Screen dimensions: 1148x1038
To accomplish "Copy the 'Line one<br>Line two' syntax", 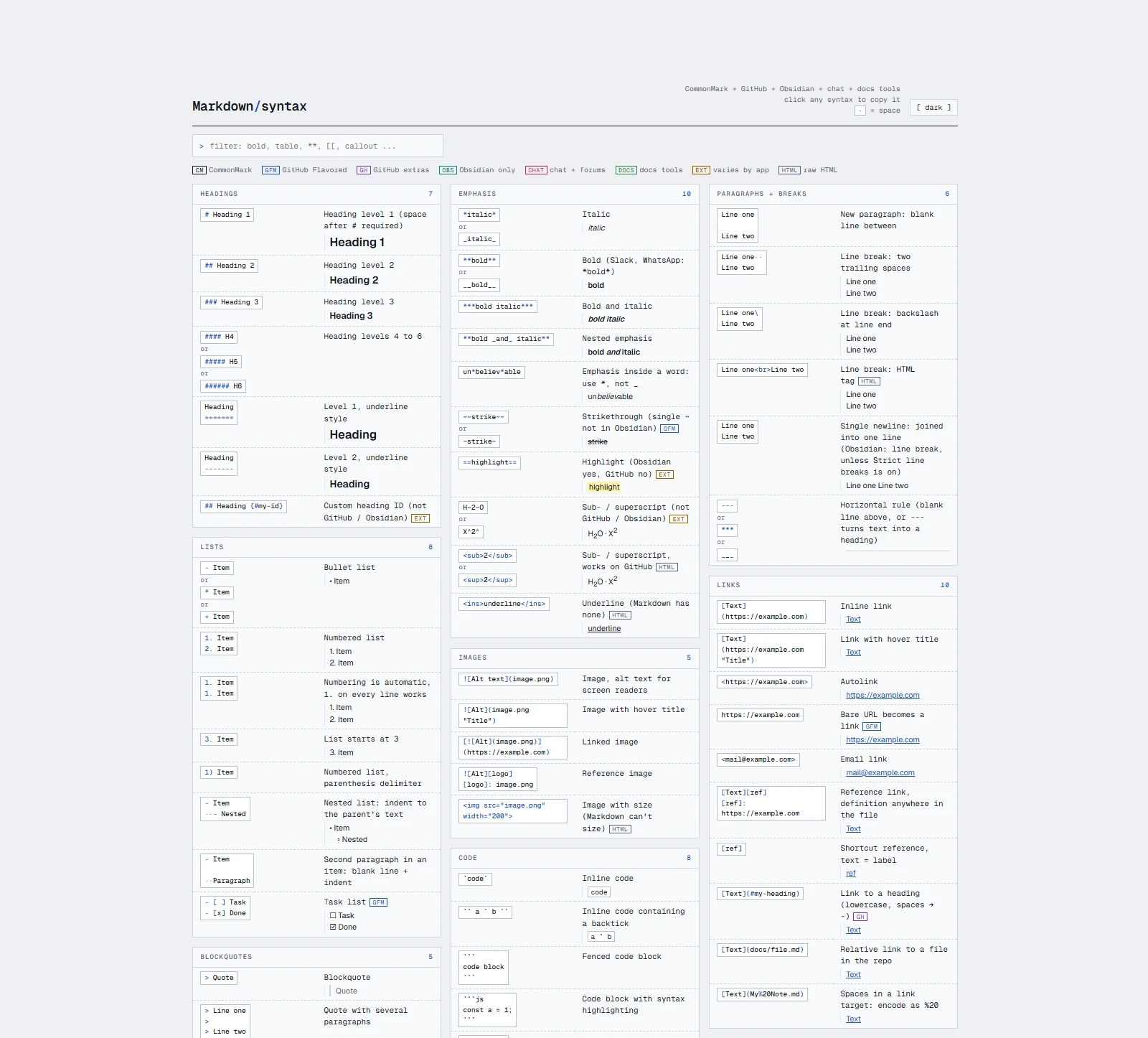I will 762,370.
